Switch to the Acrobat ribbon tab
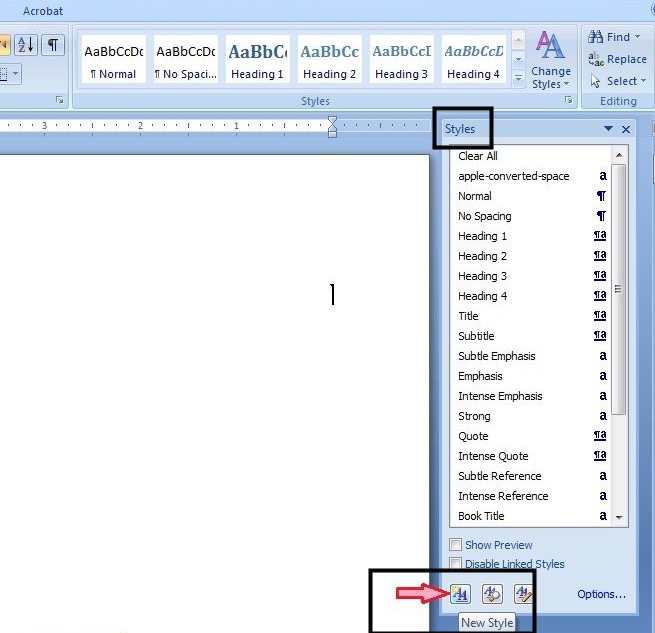Viewport: 655px width, 633px height. tap(43, 11)
